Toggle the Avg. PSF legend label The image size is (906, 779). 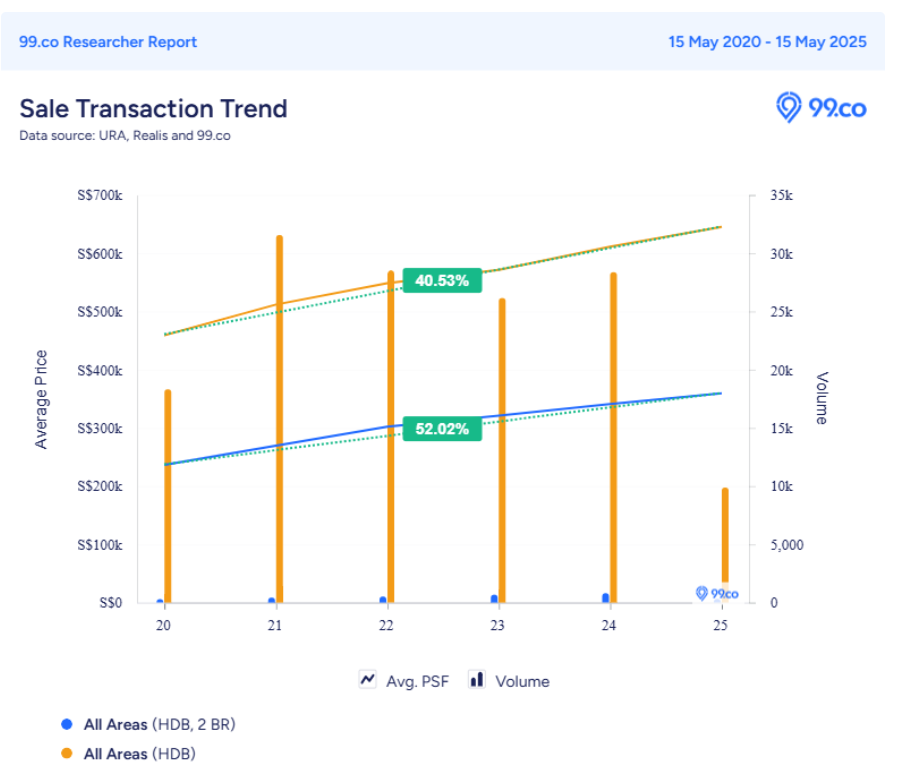[417, 681]
